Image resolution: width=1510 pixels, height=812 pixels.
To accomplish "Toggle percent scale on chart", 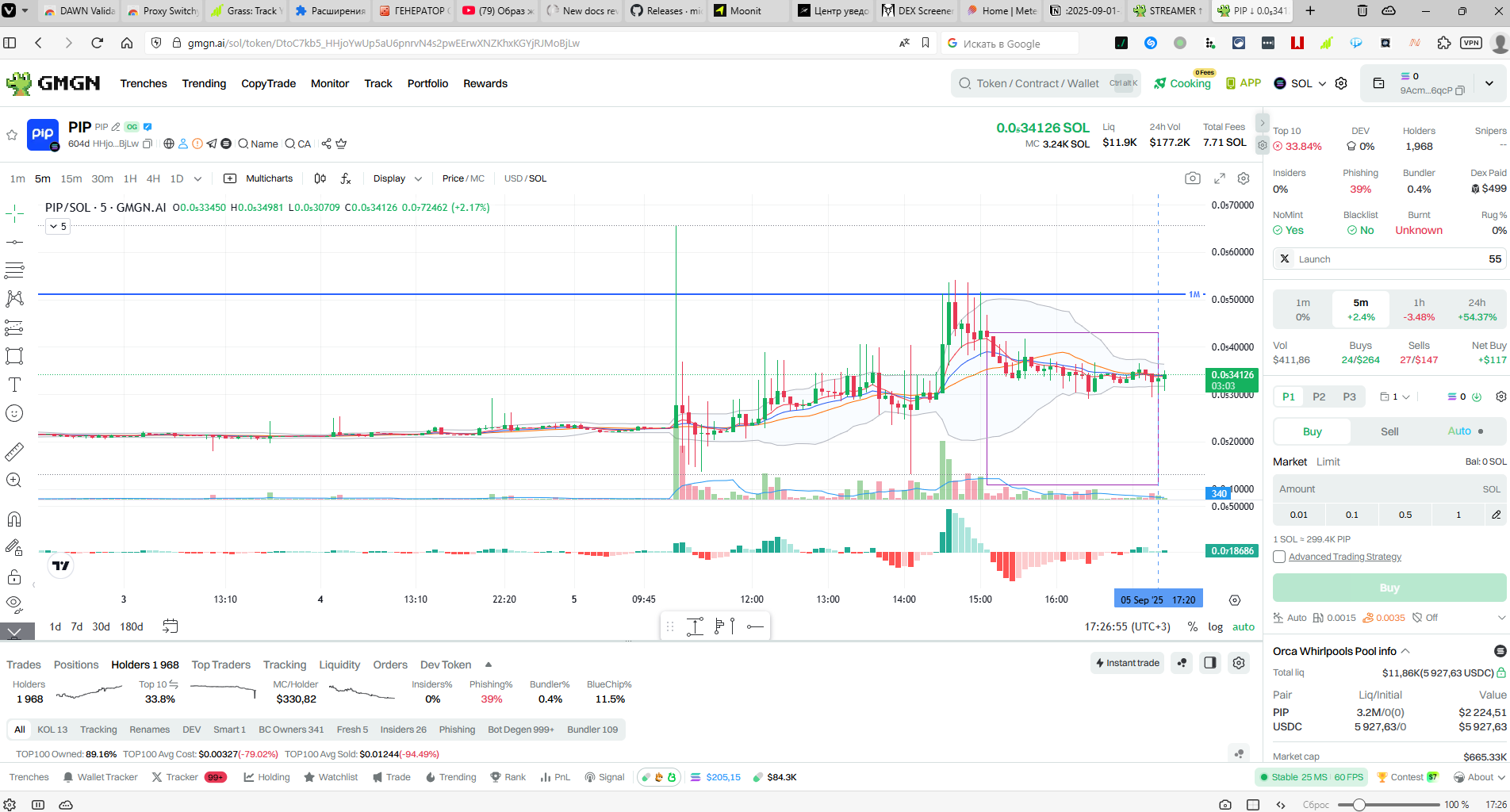I will point(1192,626).
